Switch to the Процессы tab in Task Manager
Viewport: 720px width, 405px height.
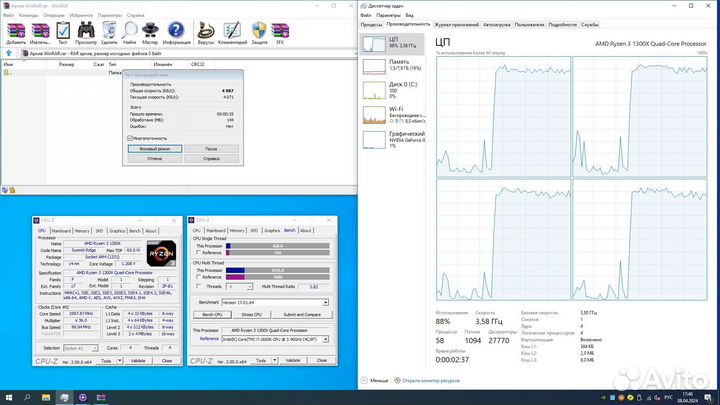[x=371, y=25]
